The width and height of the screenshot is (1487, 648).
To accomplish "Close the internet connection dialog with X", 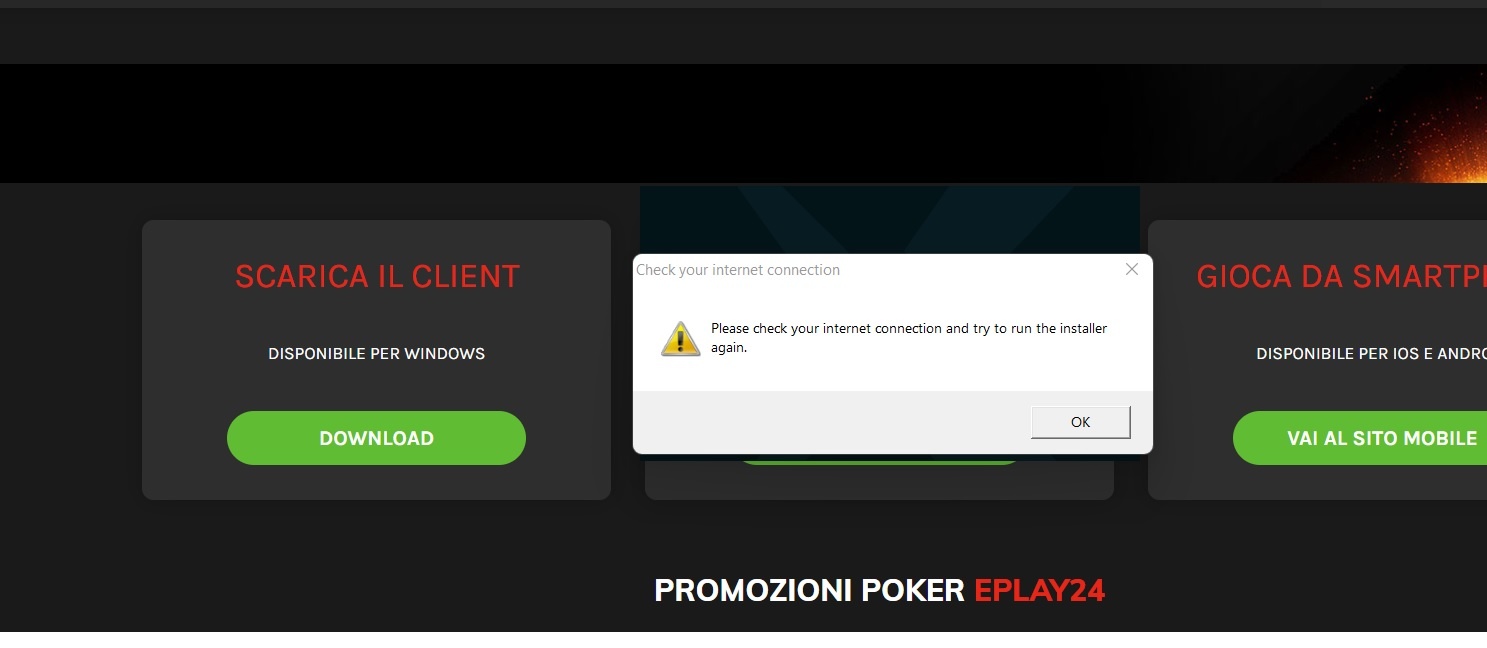I will [1132, 269].
